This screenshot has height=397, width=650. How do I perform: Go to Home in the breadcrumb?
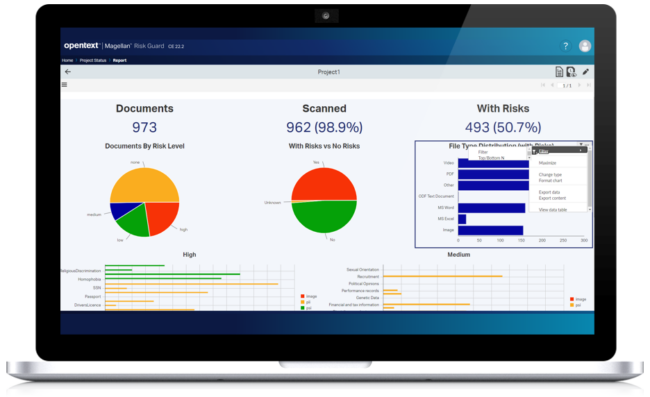click(x=67, y=61)
